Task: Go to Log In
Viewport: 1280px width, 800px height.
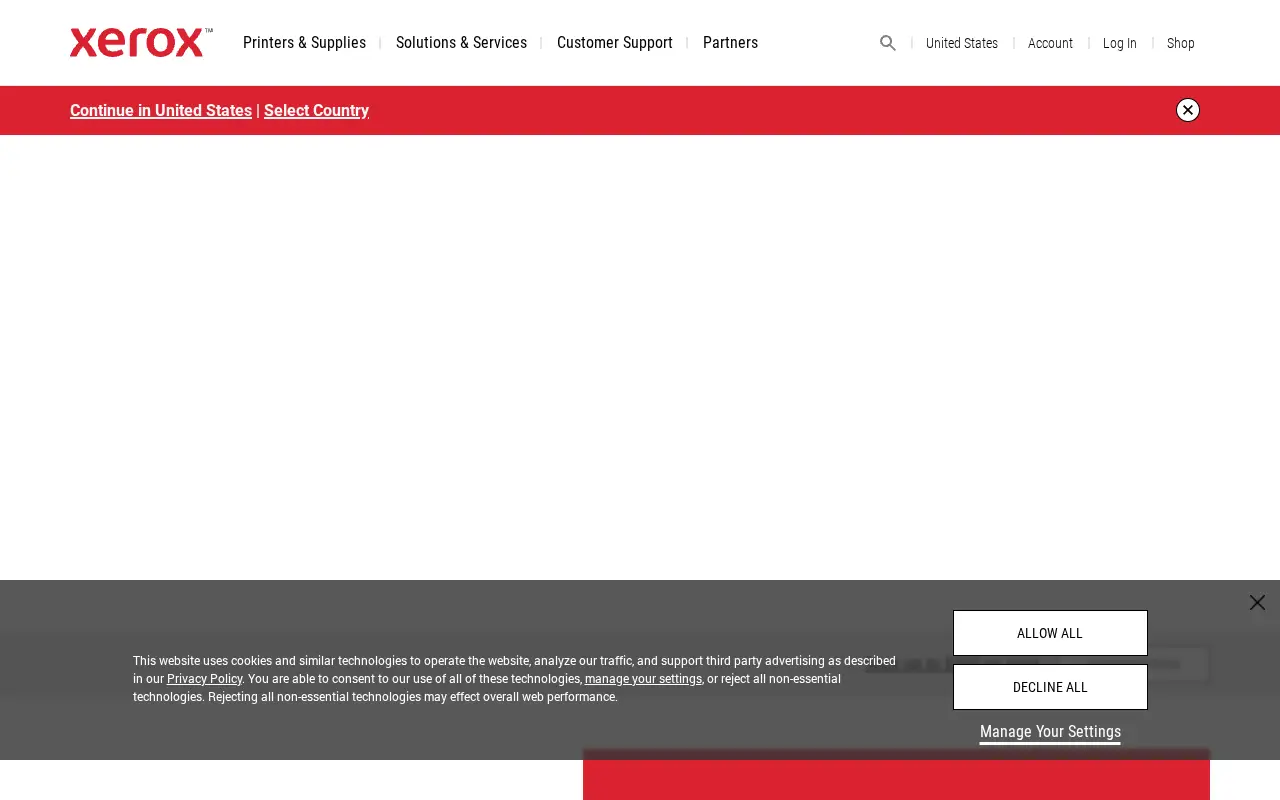Action: pyautogui.click(x=1120, y=43)
